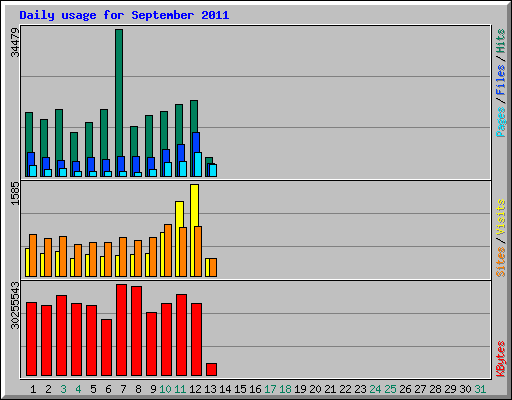Click the red KBytes bar for day 1

31,339
